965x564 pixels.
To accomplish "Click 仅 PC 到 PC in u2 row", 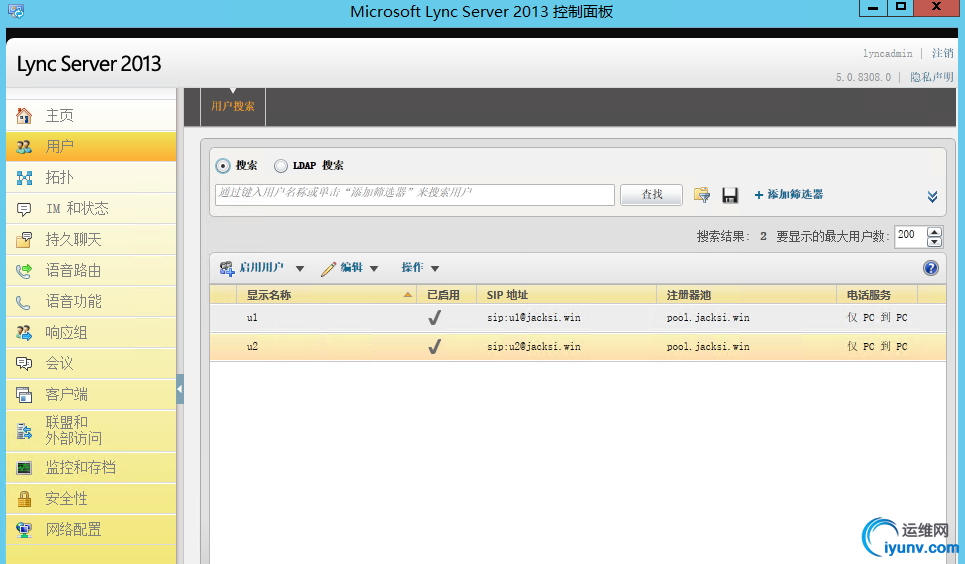I will [x=877, y=347].
